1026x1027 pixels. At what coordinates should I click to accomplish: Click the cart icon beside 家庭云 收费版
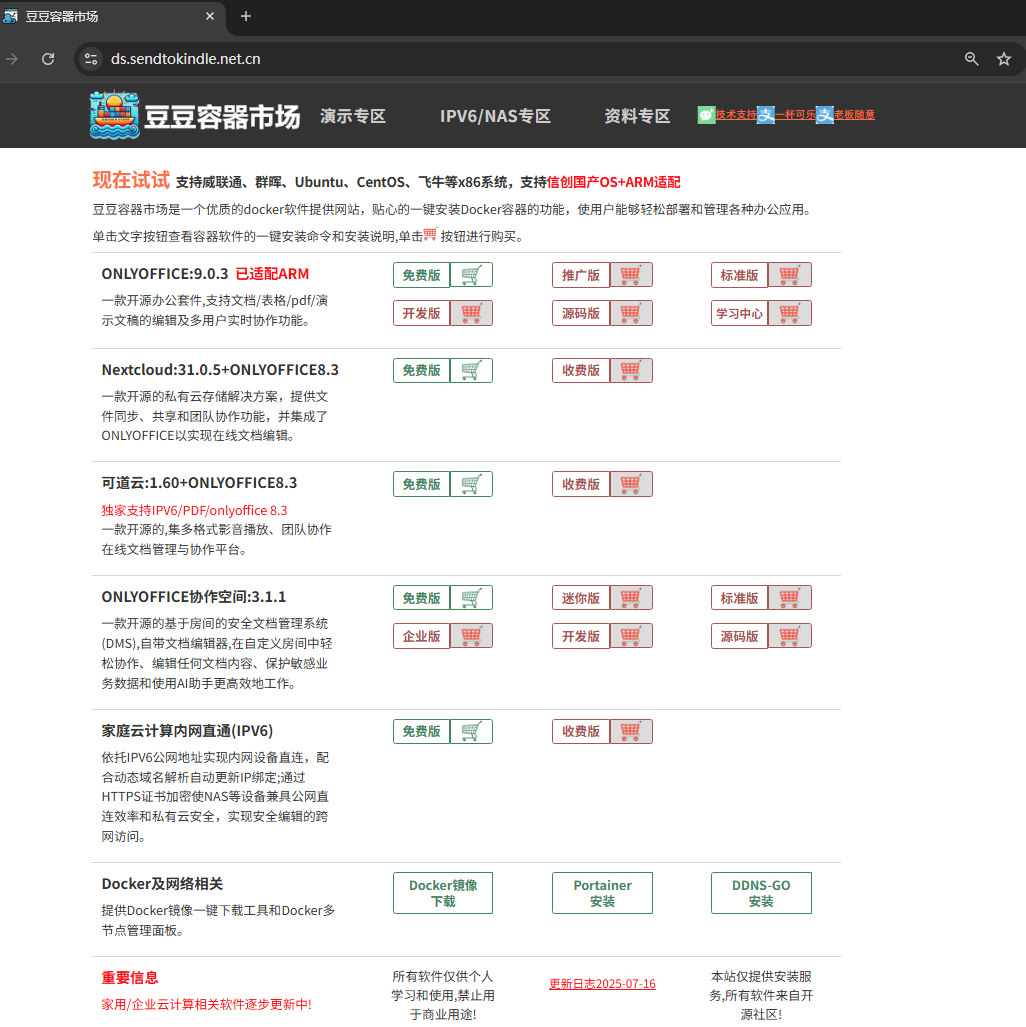point(630,732)
